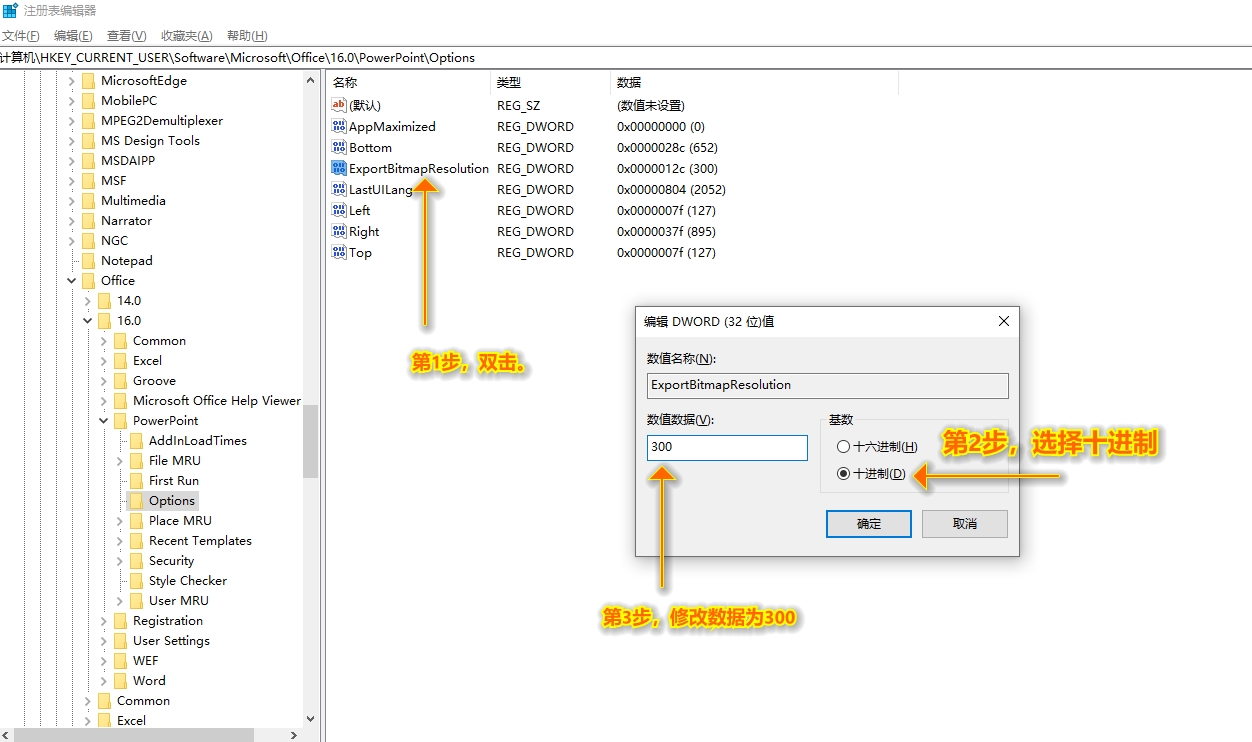Select the 十六进制(H) radio button
1252x742 pixels.
[843, 447]
